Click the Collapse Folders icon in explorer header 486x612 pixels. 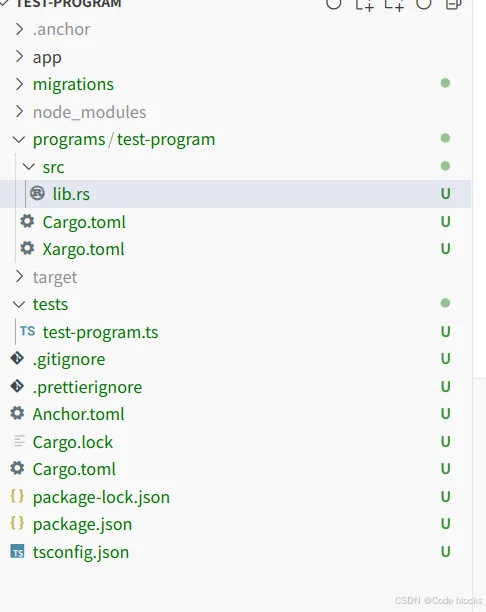pyautogui.click(x=454, y=4)
